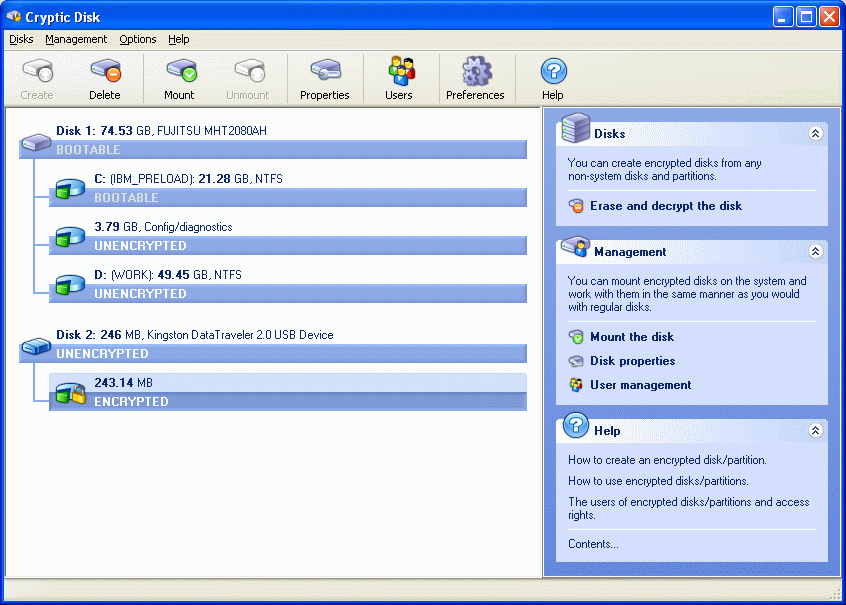Viewport: 846px width, 605px height.
Task: Collapse the Disks side panel
Action: tap(815, 133)
